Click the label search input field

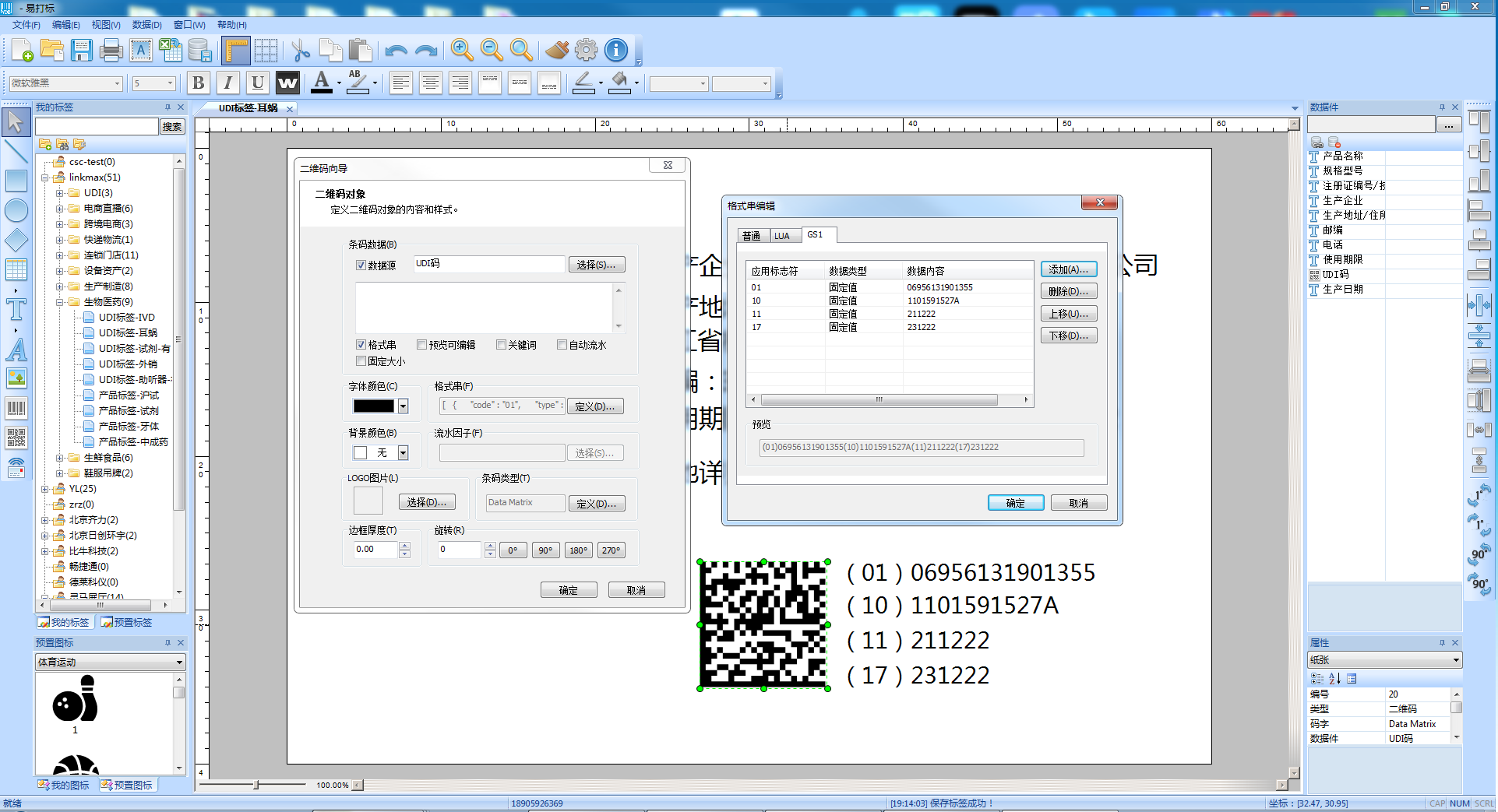point(97,127)
